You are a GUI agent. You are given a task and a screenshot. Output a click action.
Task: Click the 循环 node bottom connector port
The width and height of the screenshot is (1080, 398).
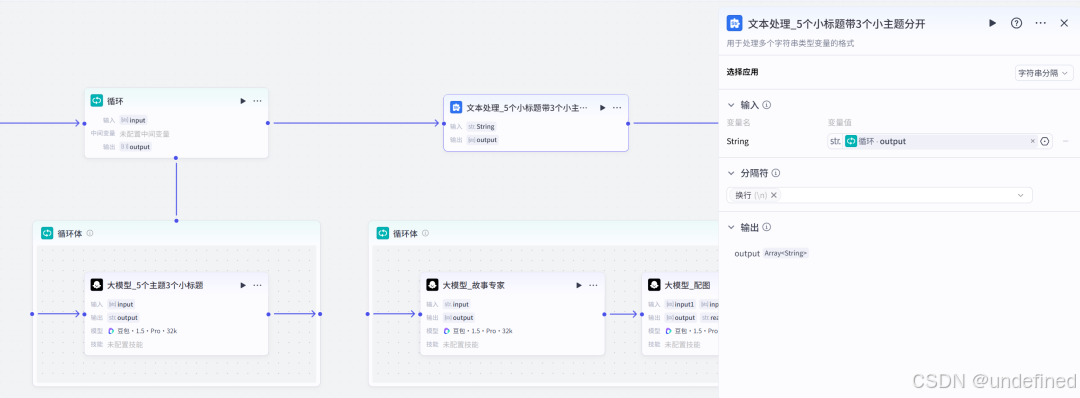pos(176,158)
